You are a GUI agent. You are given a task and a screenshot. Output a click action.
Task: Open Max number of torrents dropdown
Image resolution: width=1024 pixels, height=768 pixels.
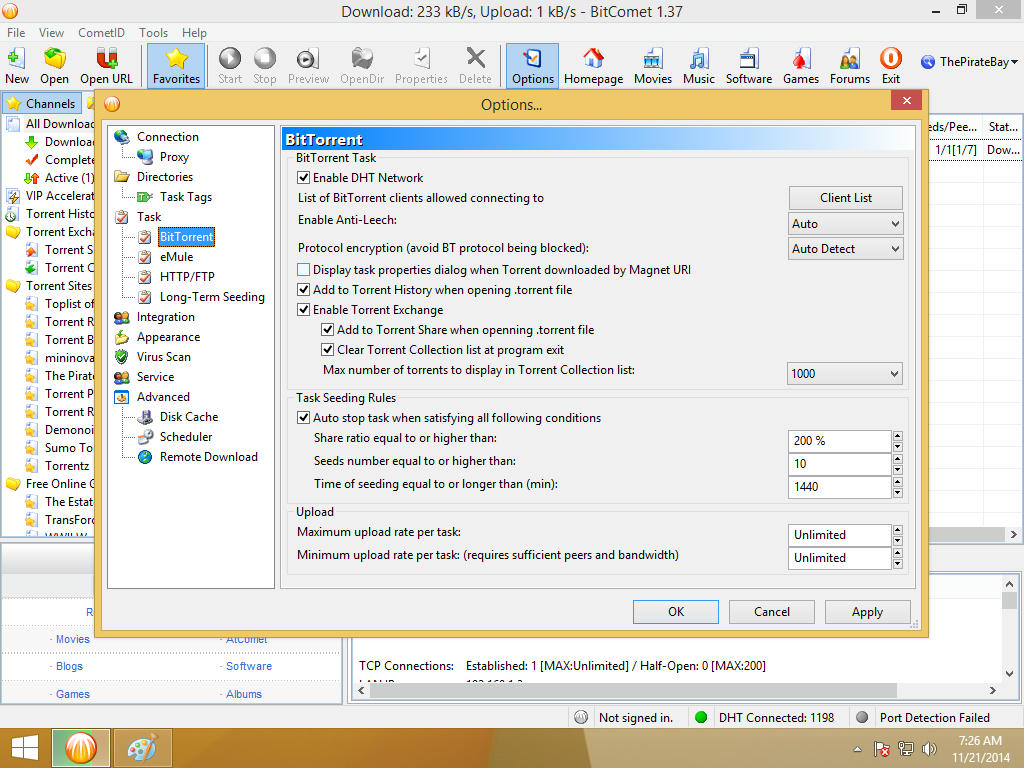tap(844, 374)
